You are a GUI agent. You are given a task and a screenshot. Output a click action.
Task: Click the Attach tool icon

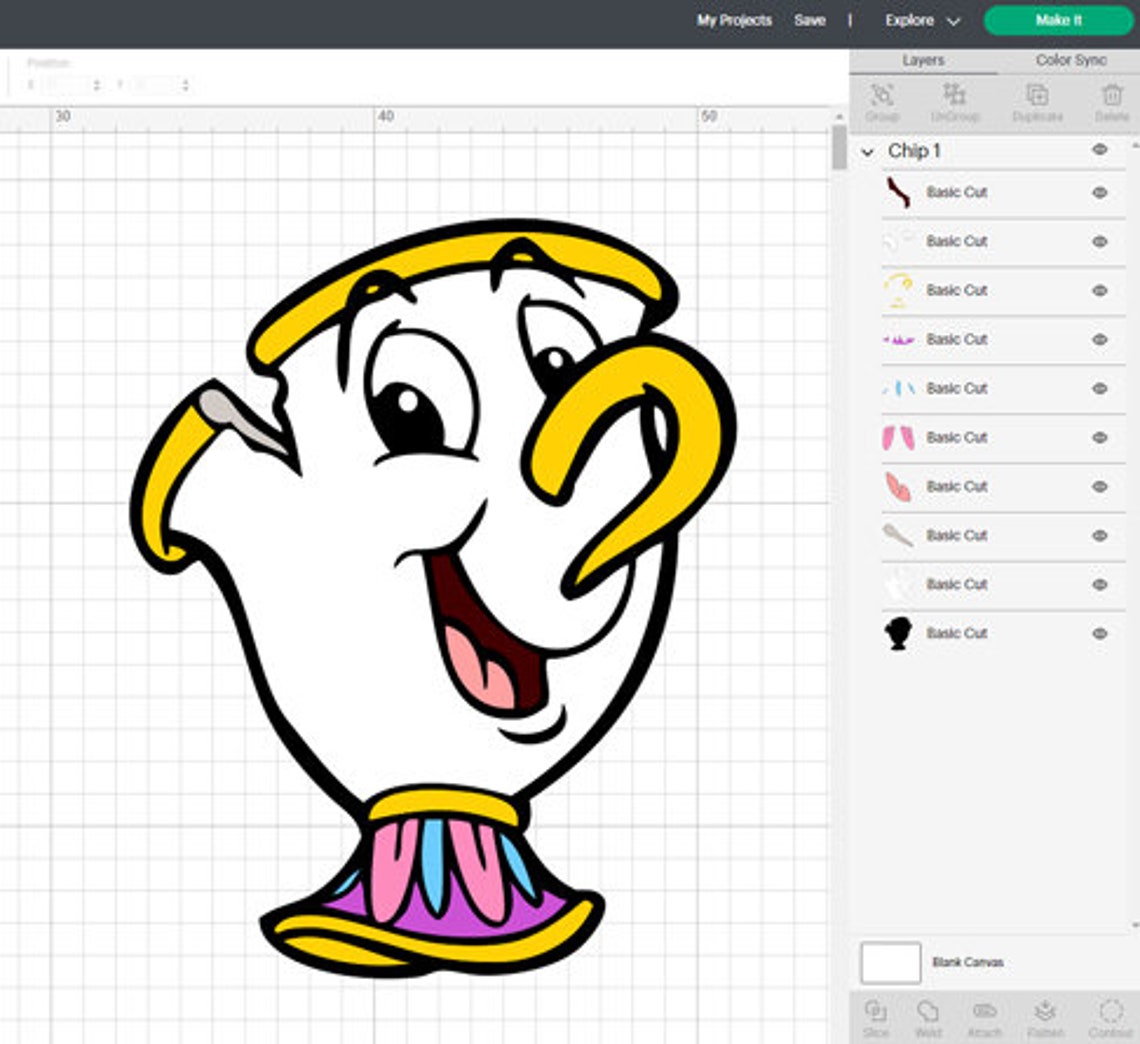[x=984, y=1018]
